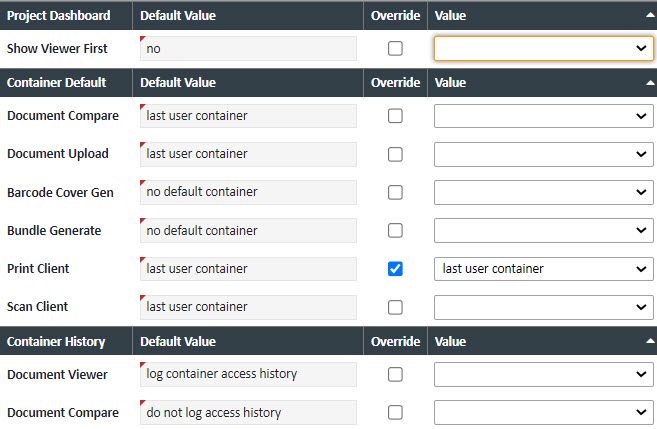Viewport: 657px width, 429px height.
Task: Check override for Document Upload
Action: tap(395, 154)
